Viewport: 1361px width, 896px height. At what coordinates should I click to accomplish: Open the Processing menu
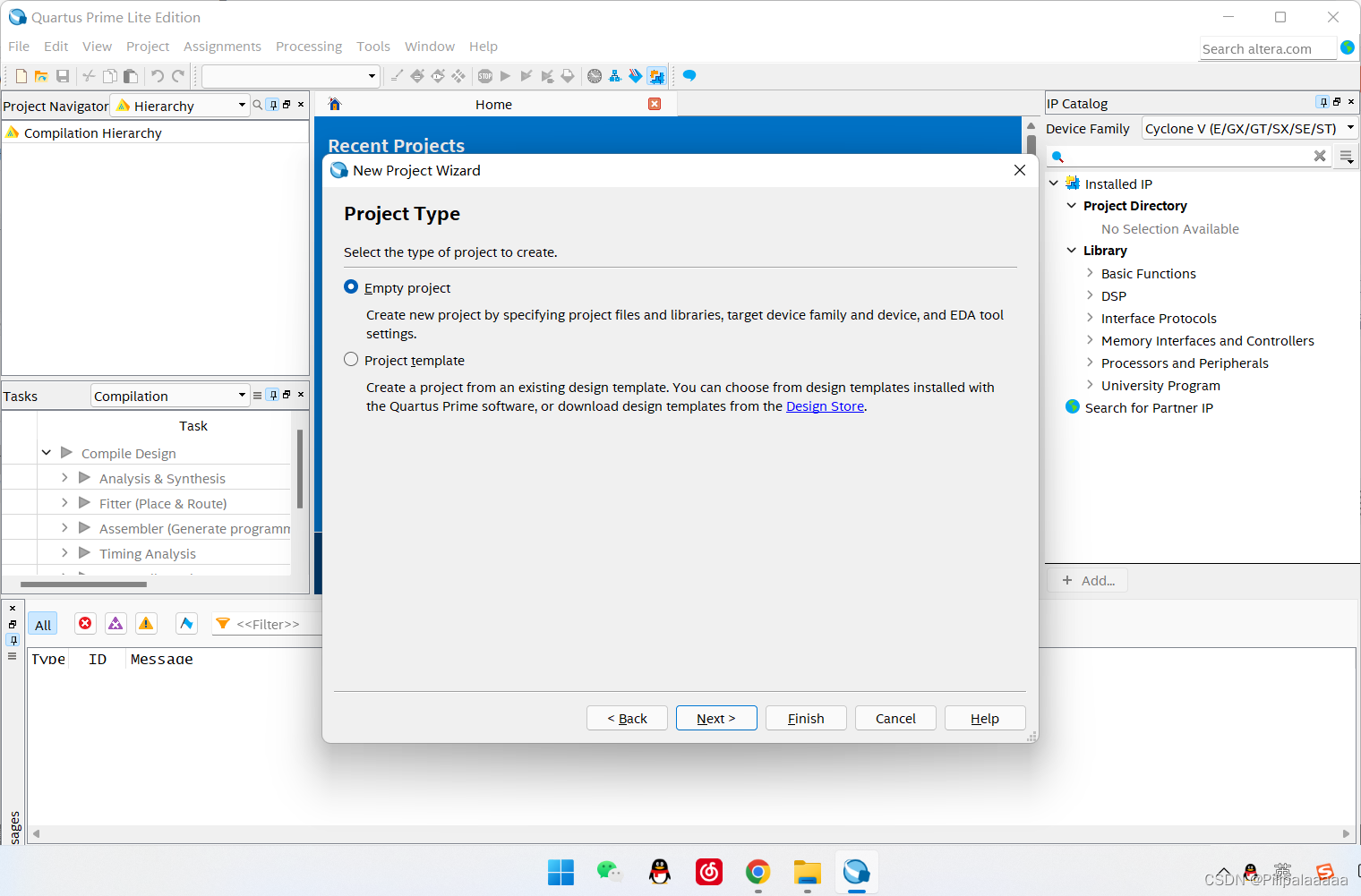[309, 47]
